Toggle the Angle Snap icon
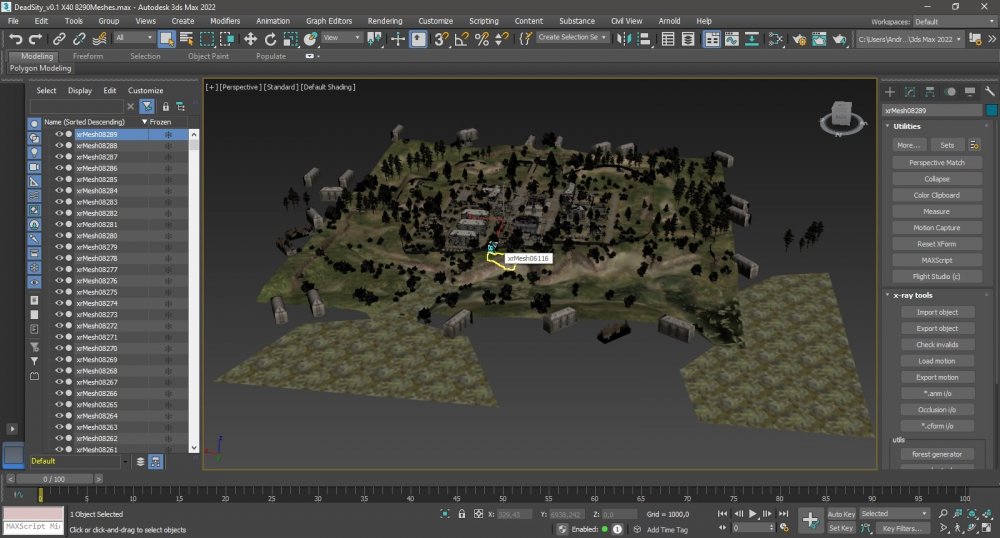 tap(461, 38)
